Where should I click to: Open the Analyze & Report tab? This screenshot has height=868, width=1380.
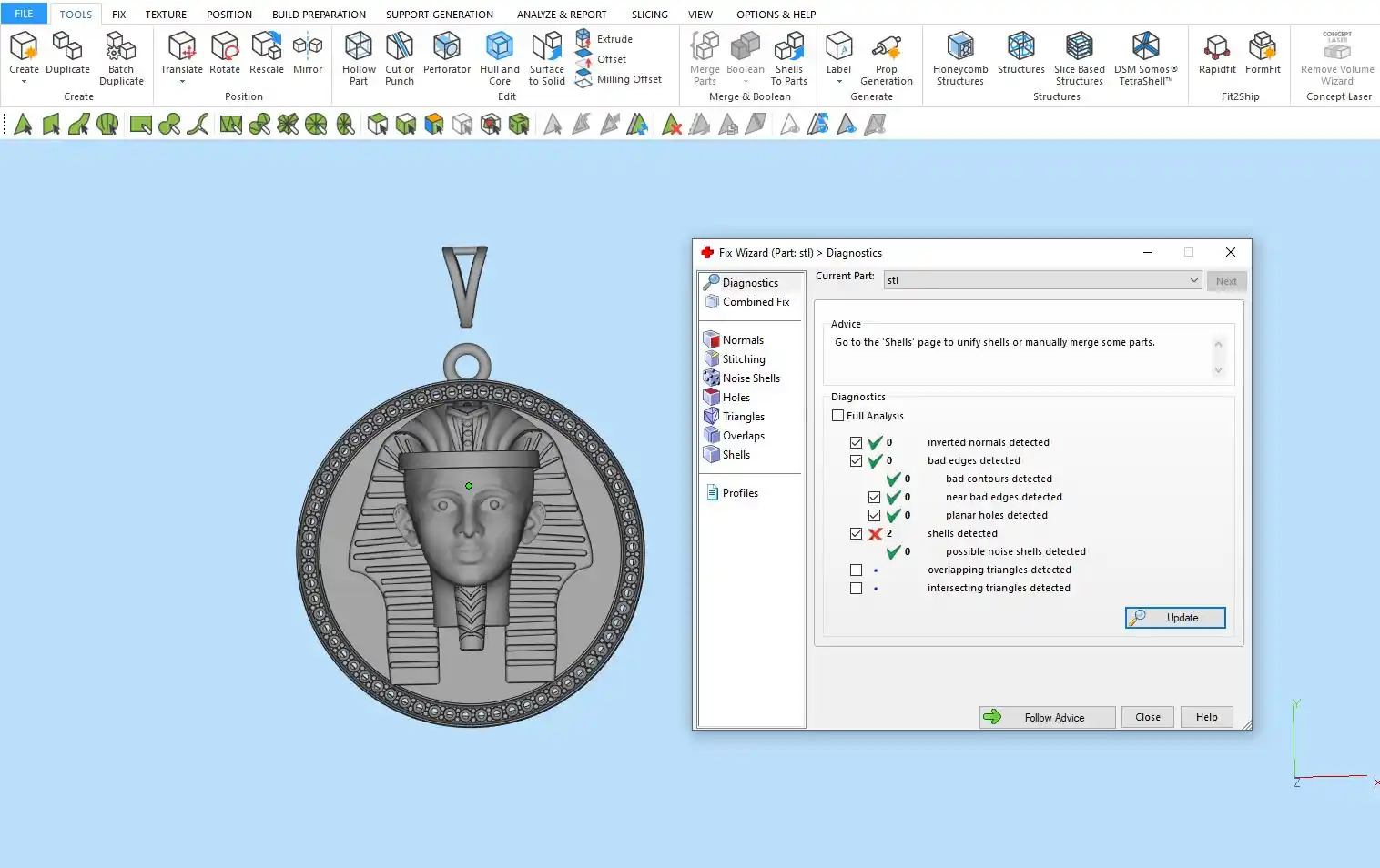pos(561,15)
